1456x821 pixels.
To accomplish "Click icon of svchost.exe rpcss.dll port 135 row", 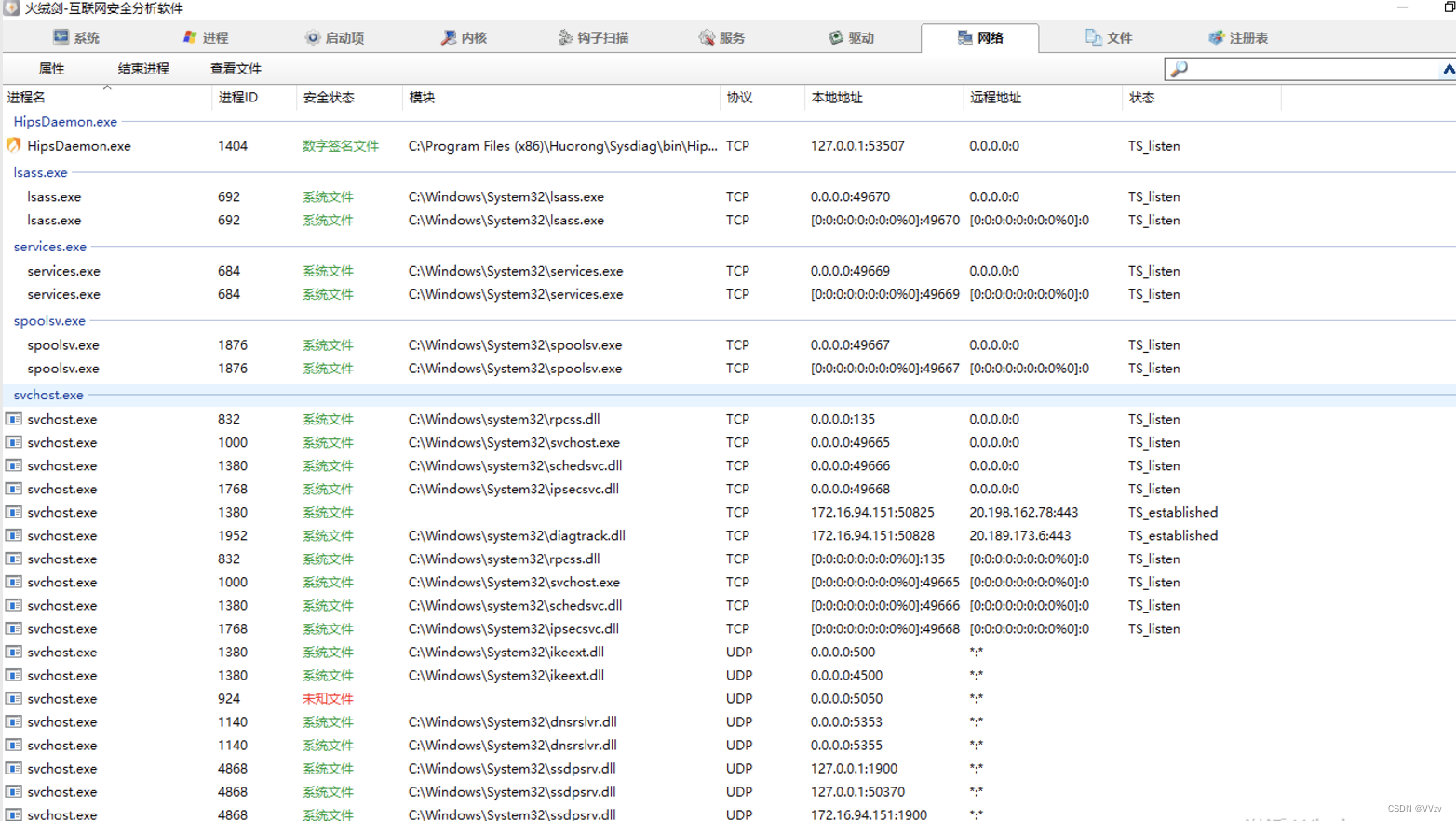I will click(x=14, y=419).
